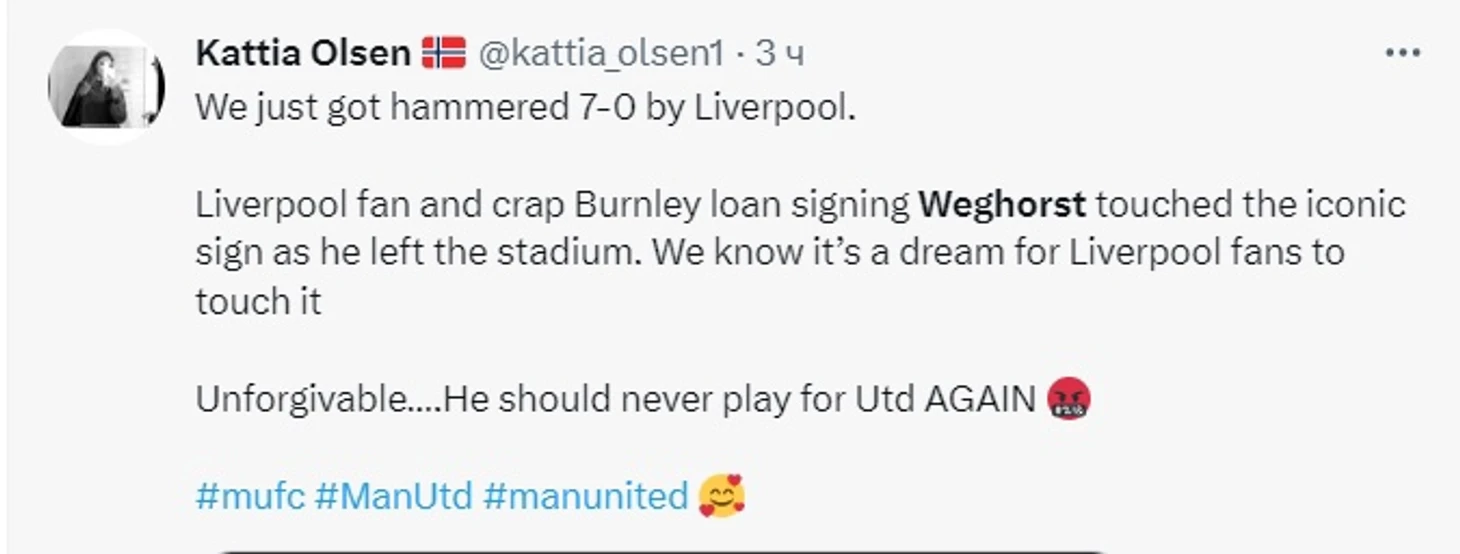This screenshot has width=1460, height=554.
Task: Click the "7-0" score in the tweet
Action: [603, 108]
